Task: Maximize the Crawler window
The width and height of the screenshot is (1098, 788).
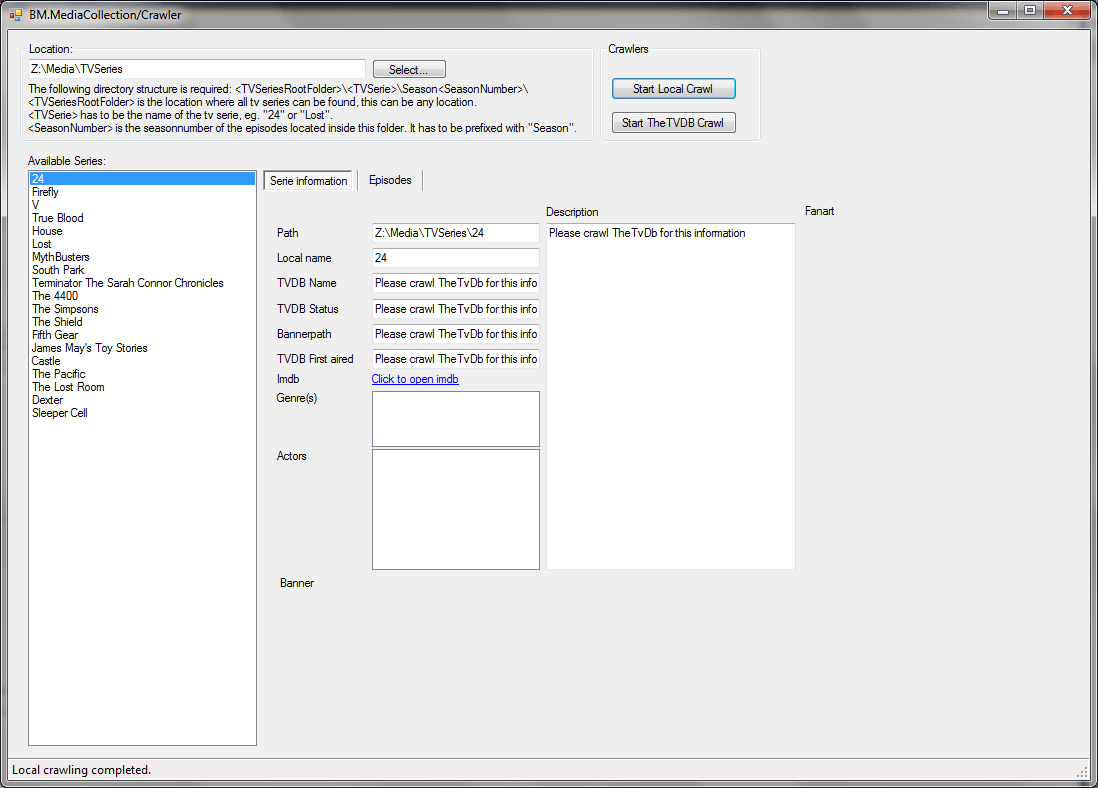Action: 1030,11
